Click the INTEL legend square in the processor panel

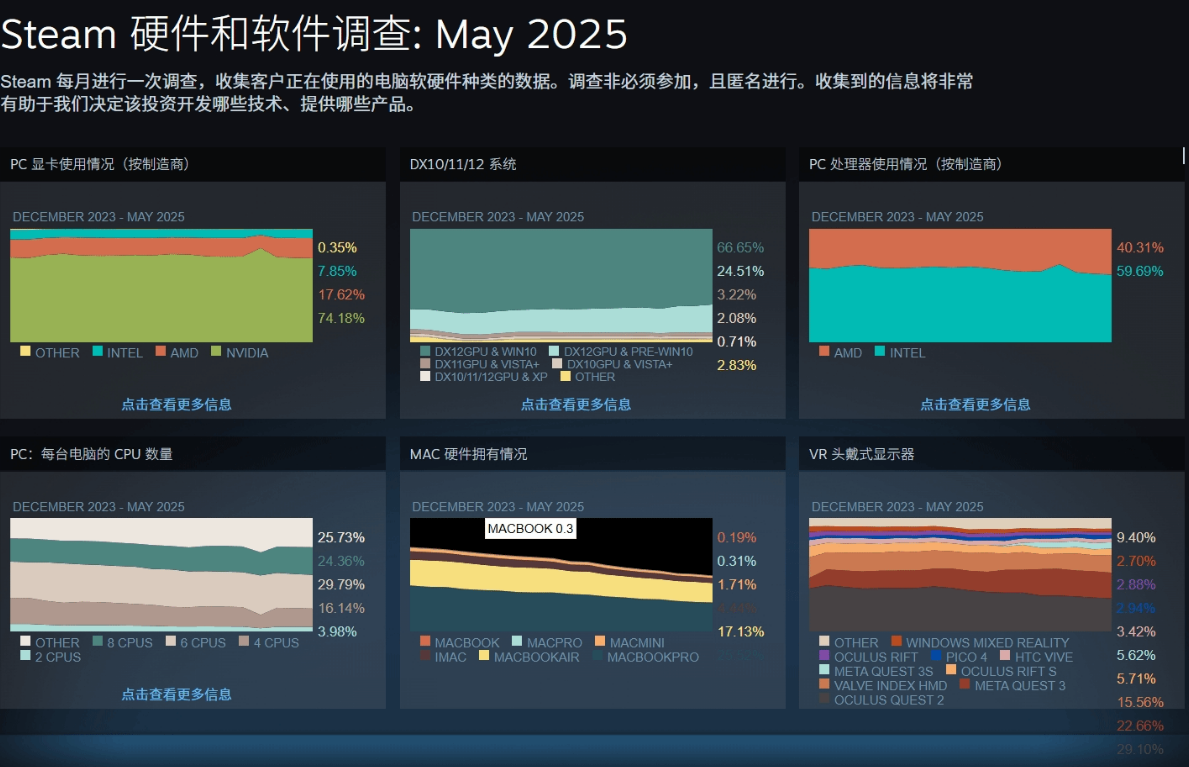point(880,351)
